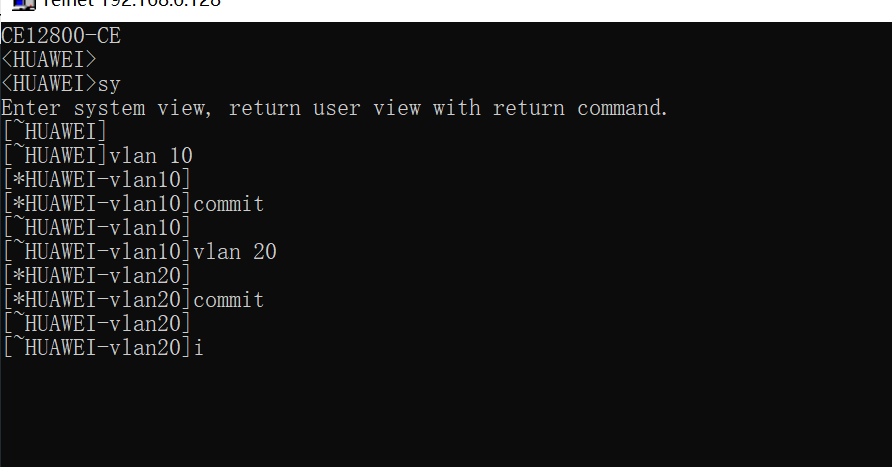892x467 pixels.
Task: Click the typed 'i' on the last prompt
Action: [199, 348]
